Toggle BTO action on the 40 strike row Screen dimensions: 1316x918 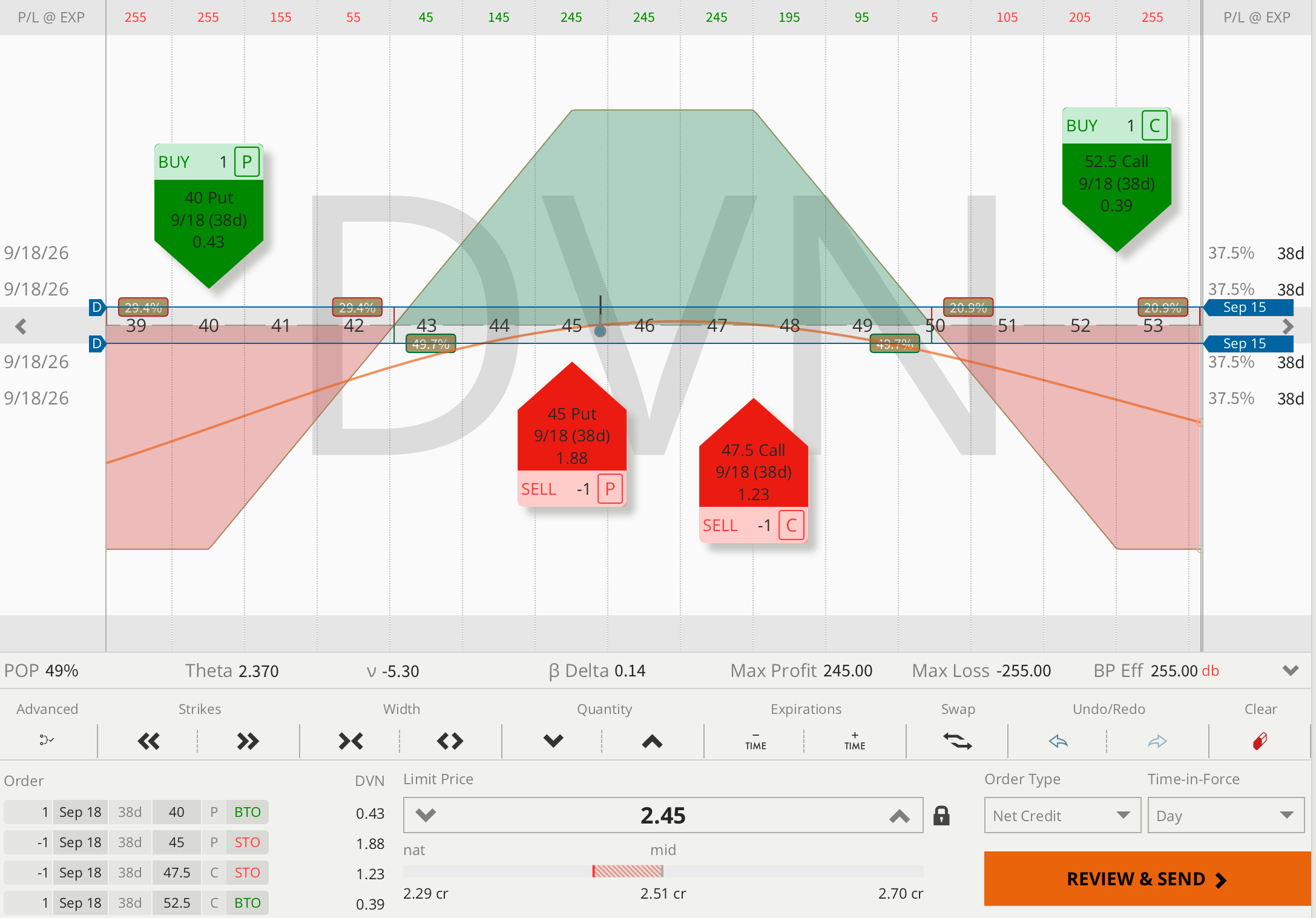pos(248,812)
